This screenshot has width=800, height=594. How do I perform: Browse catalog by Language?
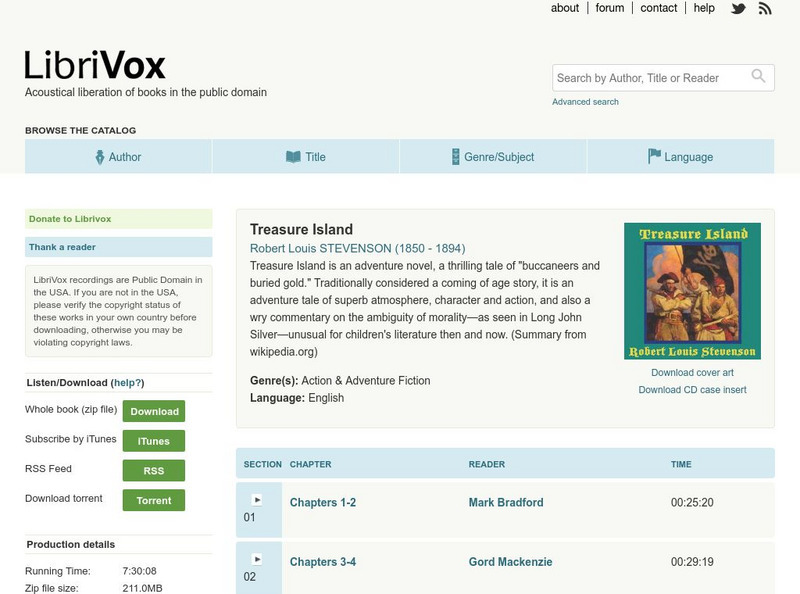(x=680, y=157)
